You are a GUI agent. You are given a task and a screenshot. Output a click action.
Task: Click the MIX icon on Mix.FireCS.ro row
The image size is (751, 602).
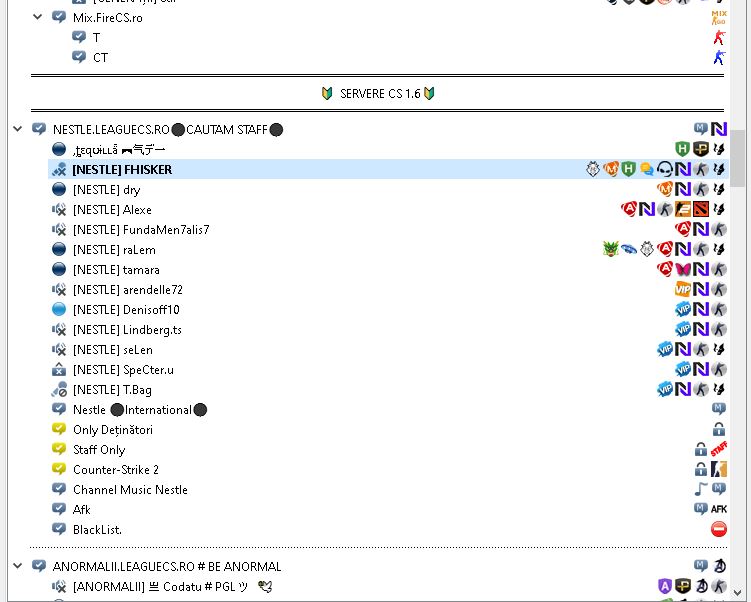(x=718, y=18)
